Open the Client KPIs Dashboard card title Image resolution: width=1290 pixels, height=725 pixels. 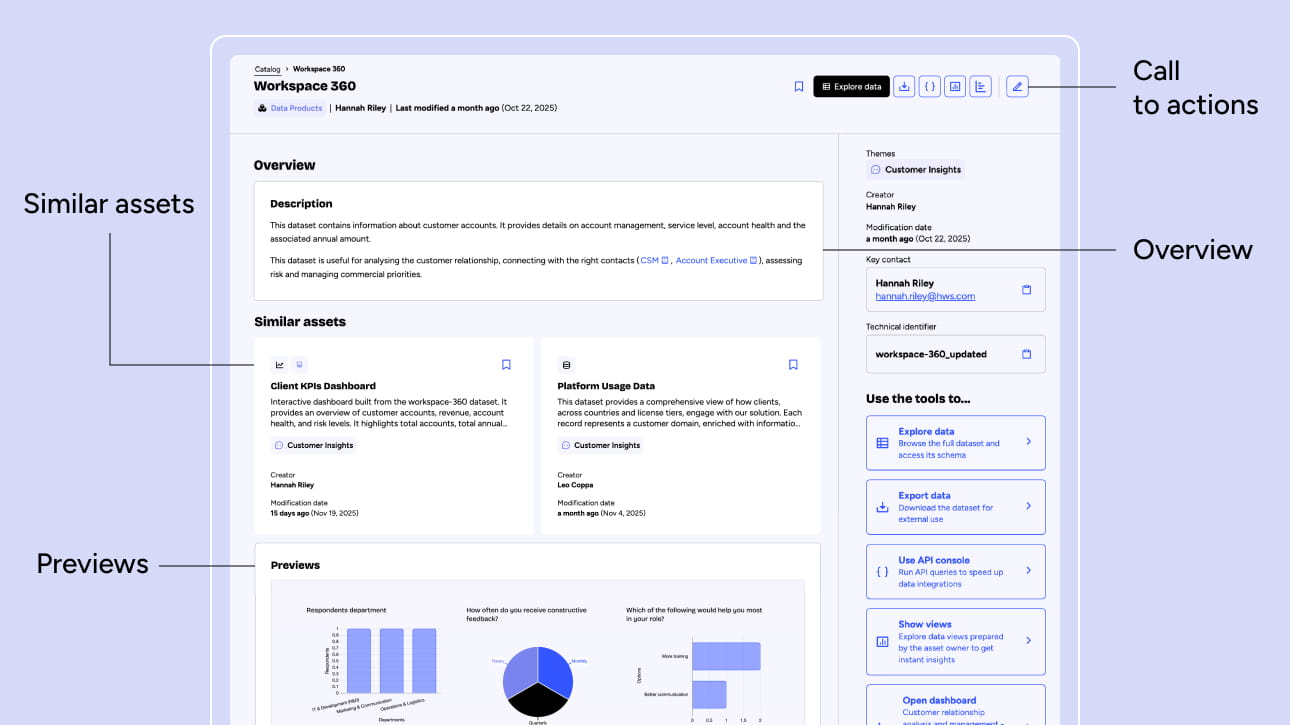coord(323,386)
